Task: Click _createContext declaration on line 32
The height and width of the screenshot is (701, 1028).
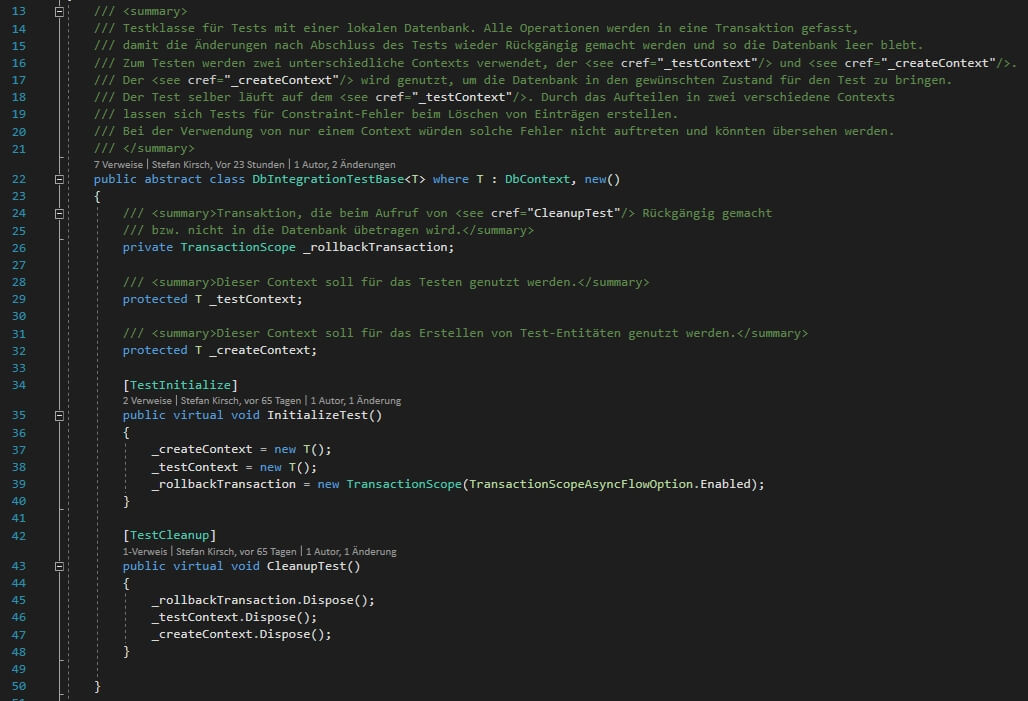Action: pyautogui.click(x=260, y=350)
